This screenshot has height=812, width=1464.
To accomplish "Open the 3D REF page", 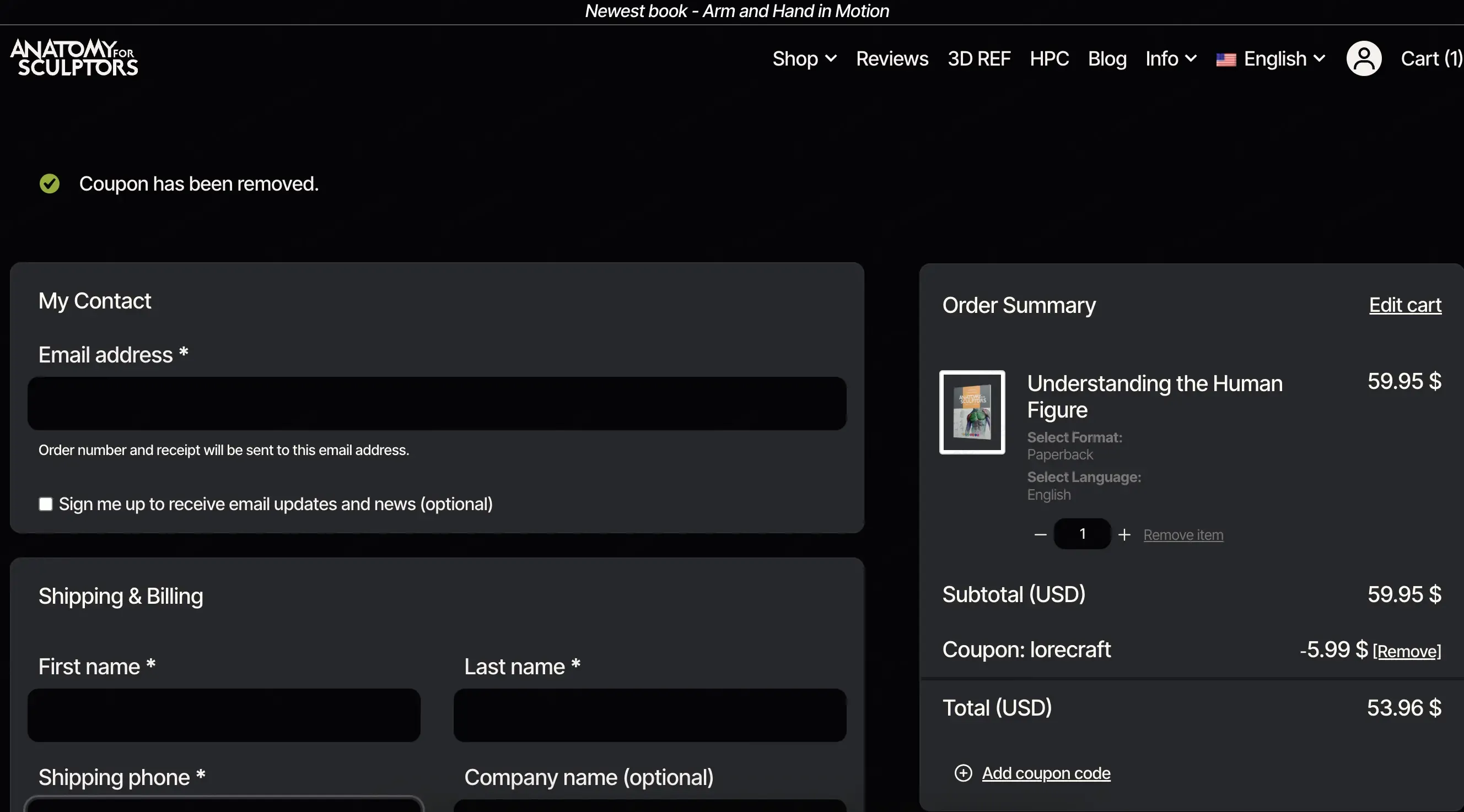I will [x=978, y=58].
